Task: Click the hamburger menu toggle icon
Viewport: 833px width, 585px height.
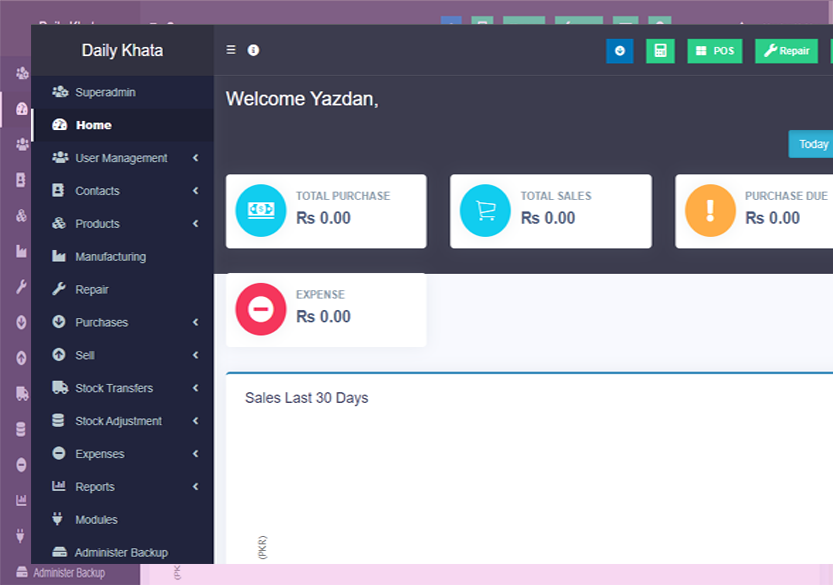Action: (231, 50)
